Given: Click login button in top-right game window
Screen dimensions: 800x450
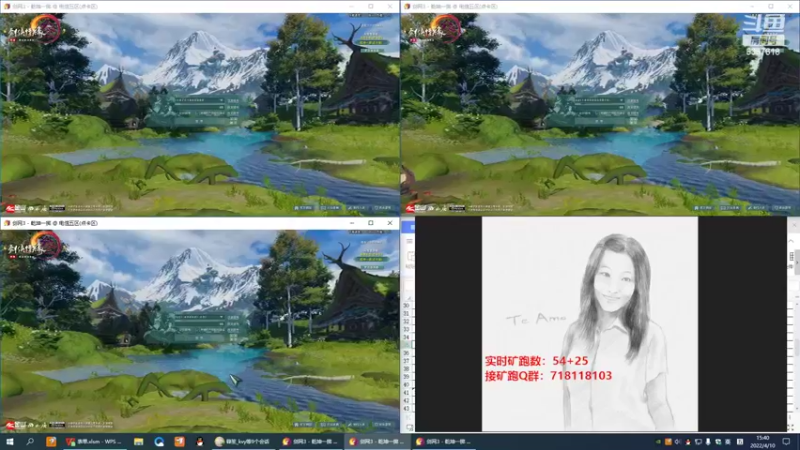Looking at the screenshot, I should pos(599,121).
